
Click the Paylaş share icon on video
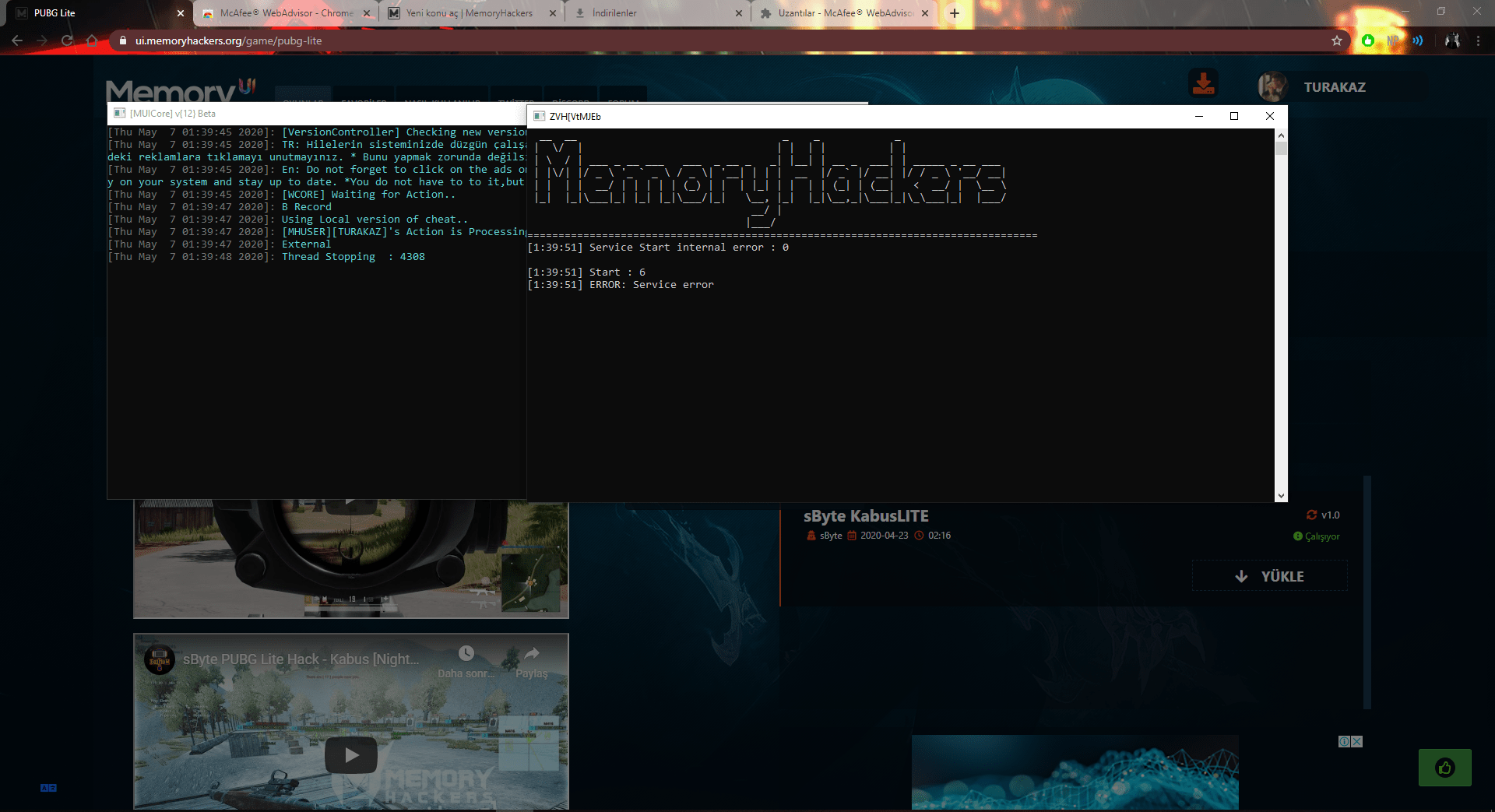pos(532,653)
